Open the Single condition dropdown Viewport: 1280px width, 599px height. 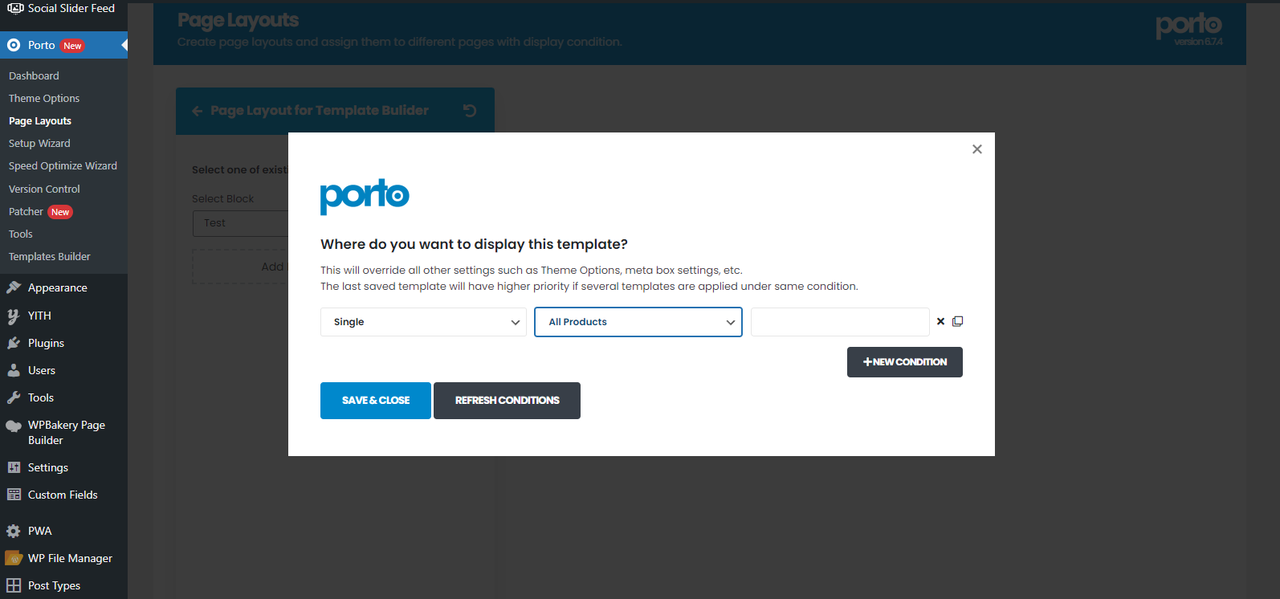pyautogui.click(x=423, y=322)
